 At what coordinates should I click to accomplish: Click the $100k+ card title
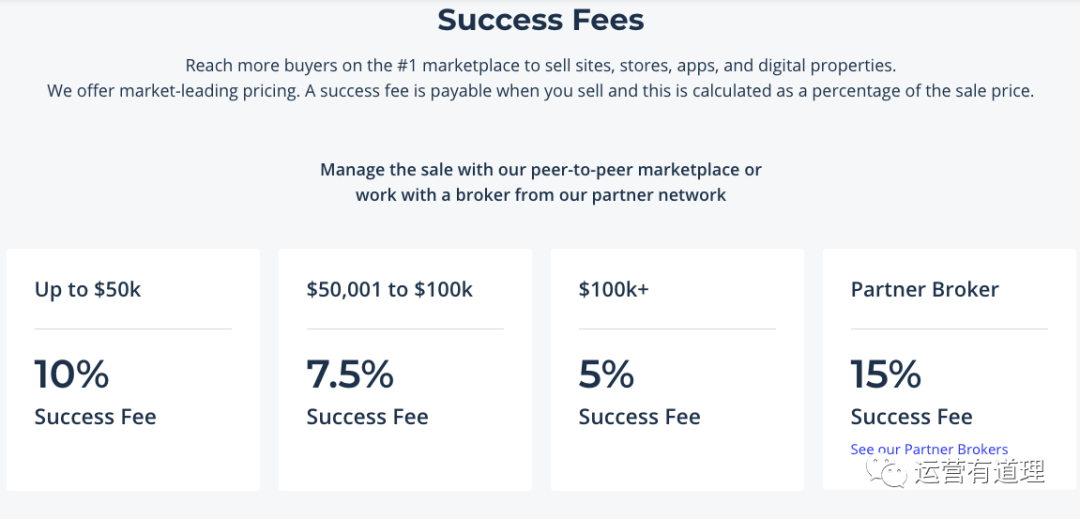click(x=614, y=290)
